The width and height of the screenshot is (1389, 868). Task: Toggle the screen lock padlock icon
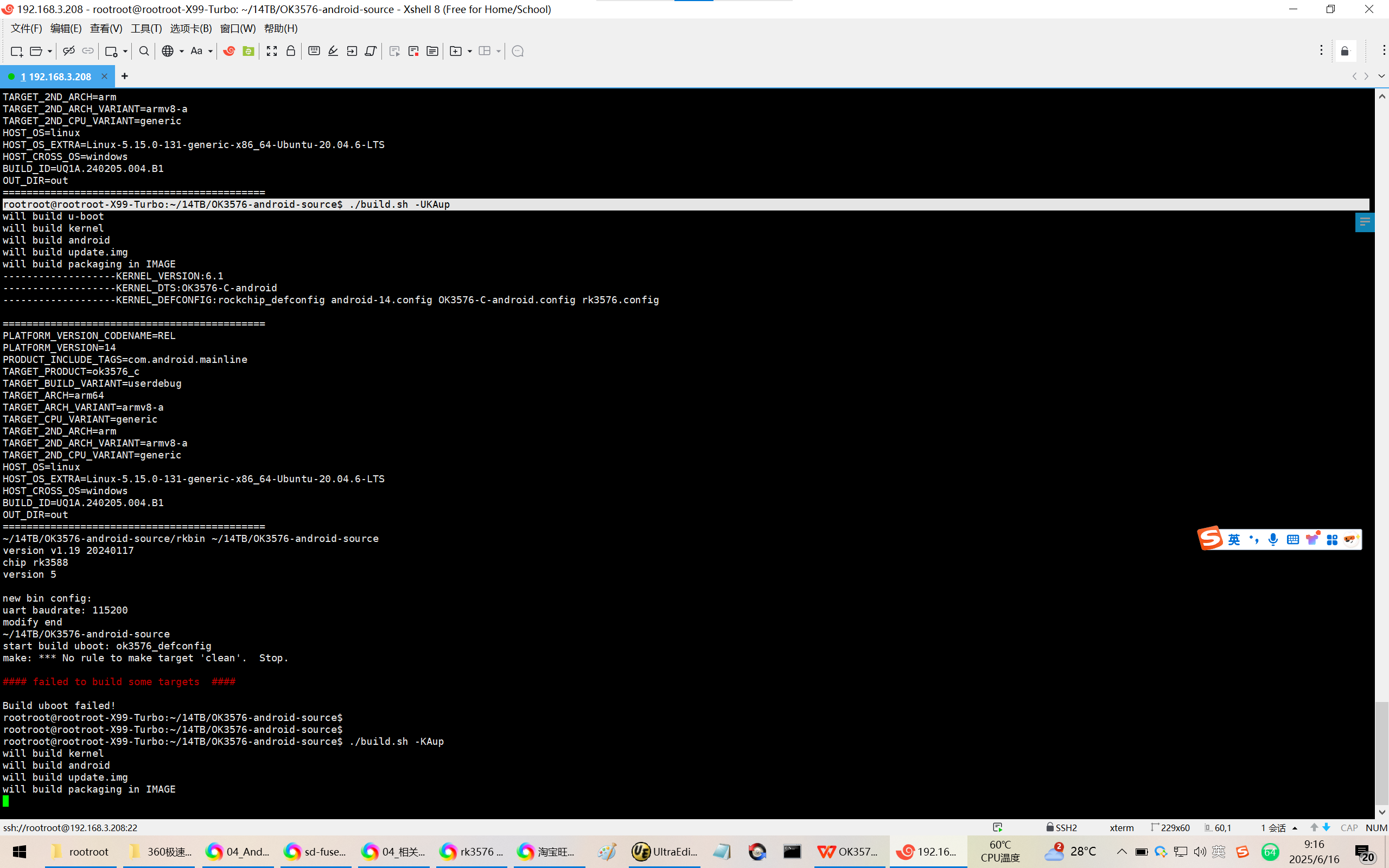click(x=291, y=52)
